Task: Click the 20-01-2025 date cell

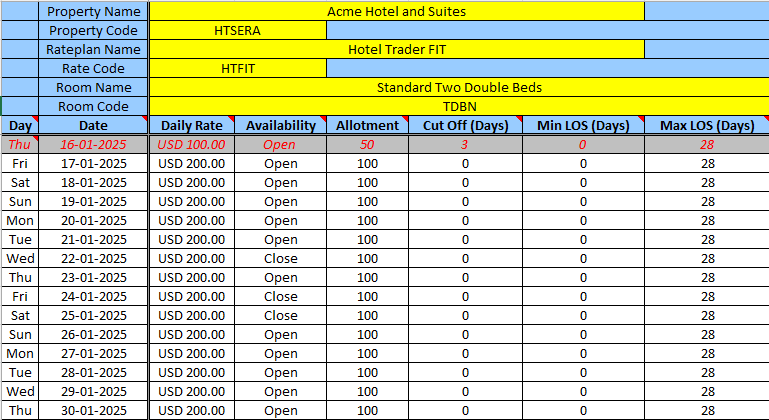Action: click(x=93, y=220)
